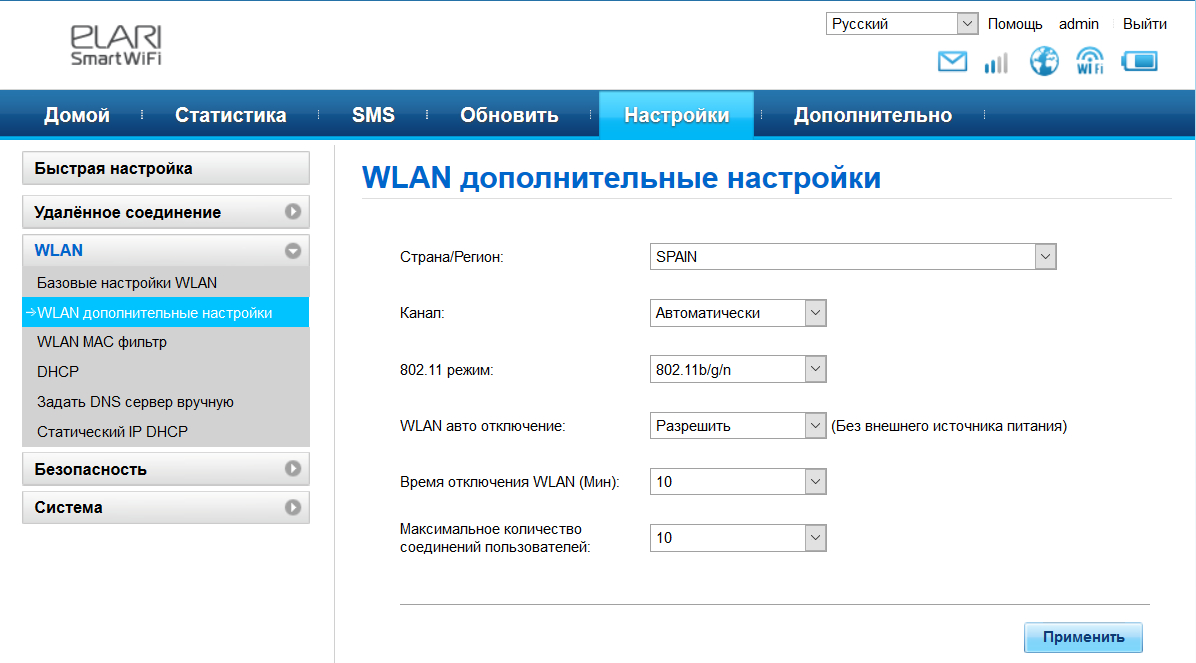Open the Канал dropdown
The image size is (1196, 663).
click(x=738, y=313)
